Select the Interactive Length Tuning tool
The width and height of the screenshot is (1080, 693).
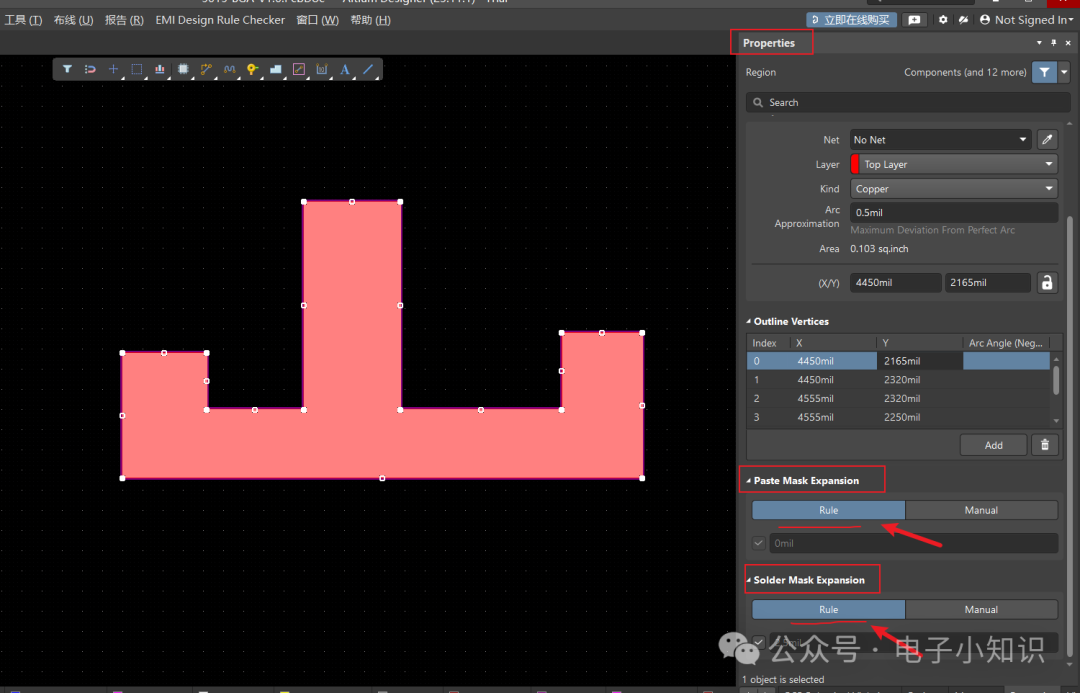(x=229, y=69)
